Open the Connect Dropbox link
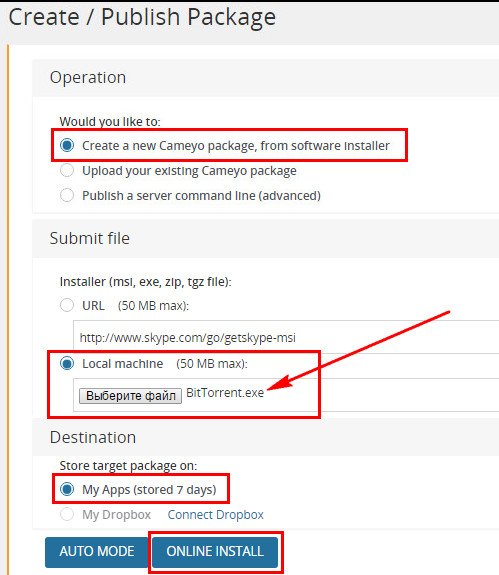The width and height of the screenshot is (499, 575). pos(216,514)
